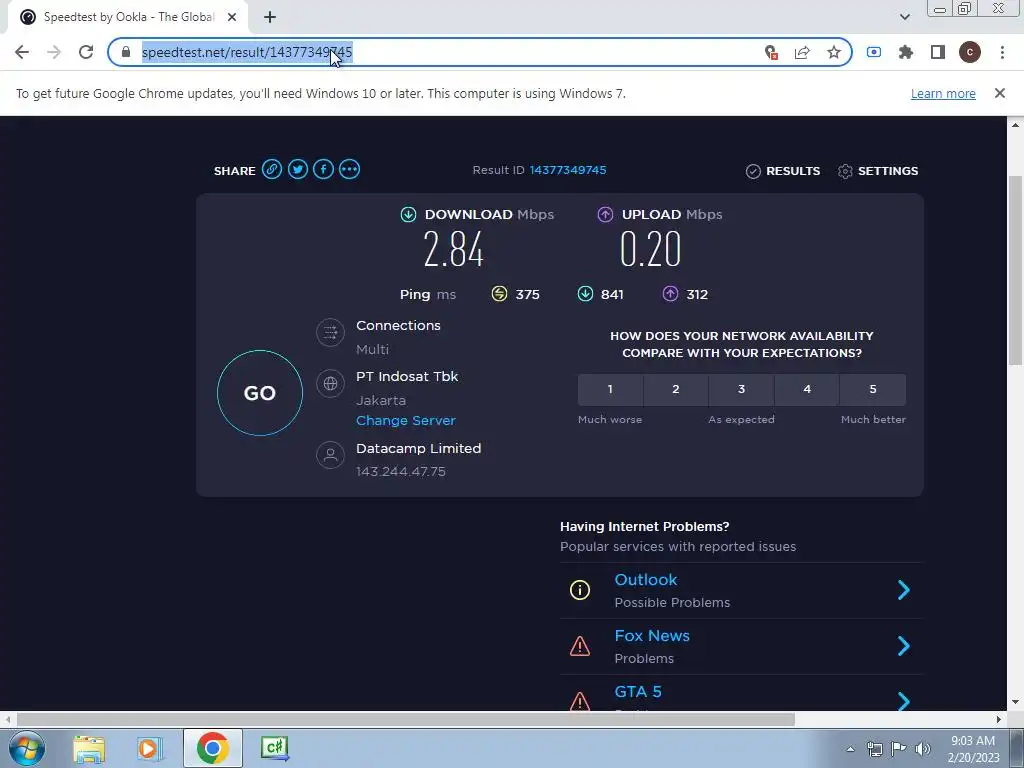Click the share page icon in address bar

tap(802, 52)
